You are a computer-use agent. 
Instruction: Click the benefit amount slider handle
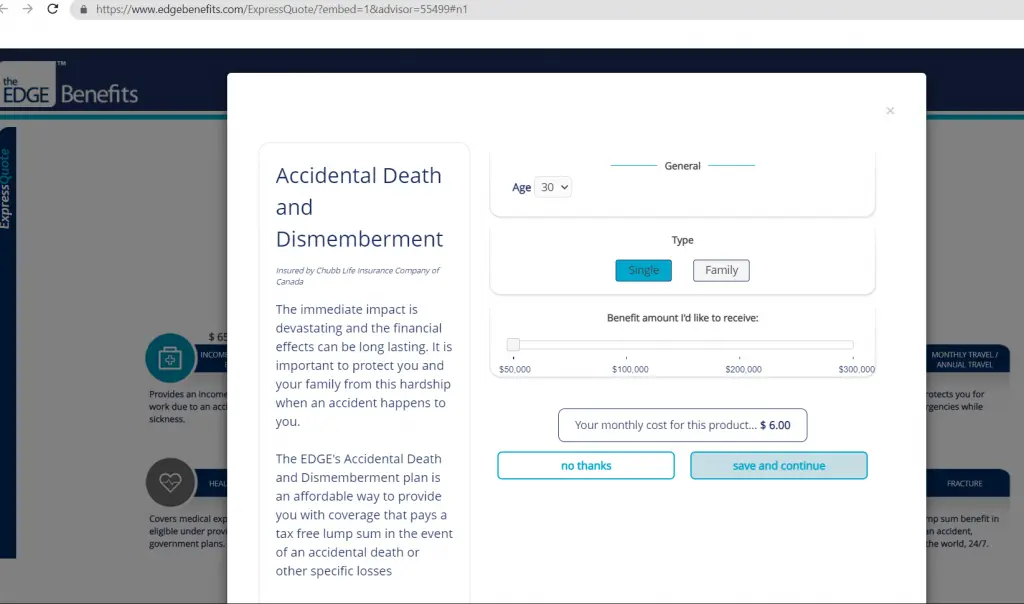pos(513,345)
